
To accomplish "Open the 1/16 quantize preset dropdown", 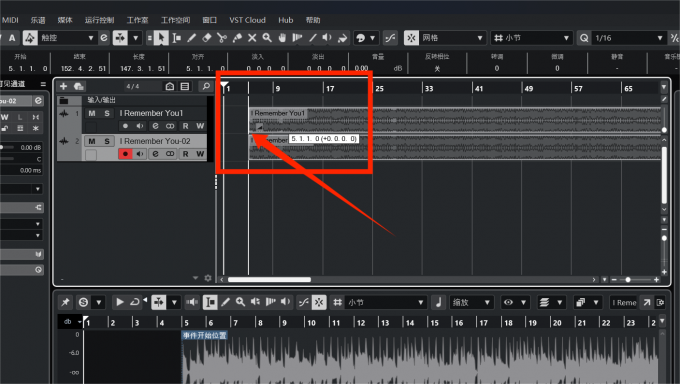I will [628, 38].
